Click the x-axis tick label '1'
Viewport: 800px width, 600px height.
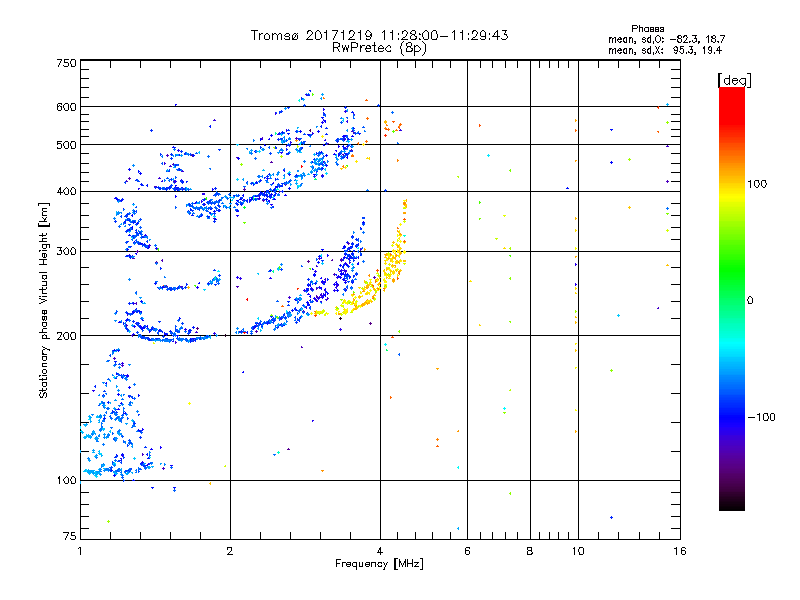pyautogui.click(x=80, y=551)
